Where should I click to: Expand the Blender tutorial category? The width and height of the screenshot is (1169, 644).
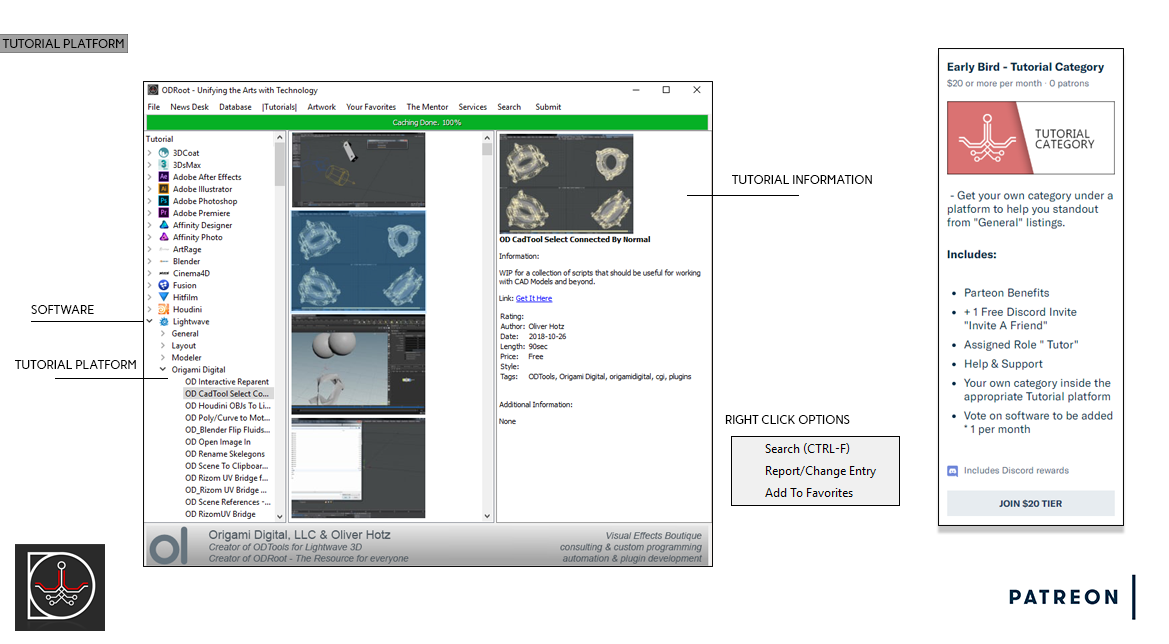pos(150,261)
